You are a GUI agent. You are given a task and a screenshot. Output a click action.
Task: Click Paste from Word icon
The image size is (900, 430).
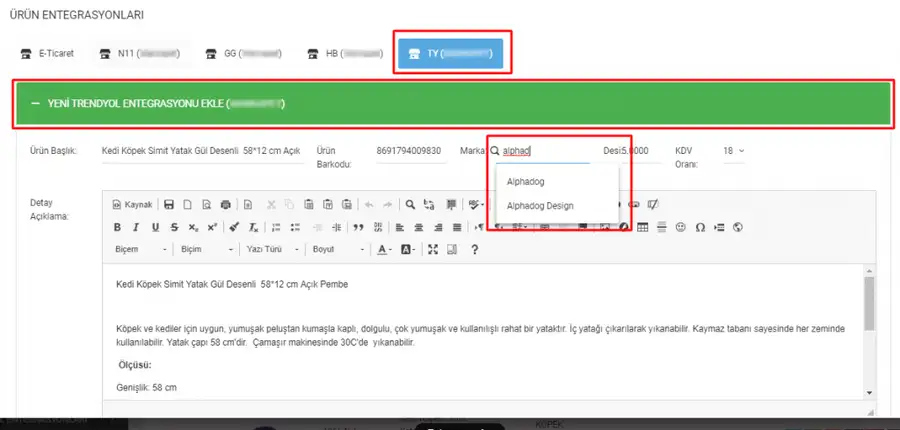point(347,204)
